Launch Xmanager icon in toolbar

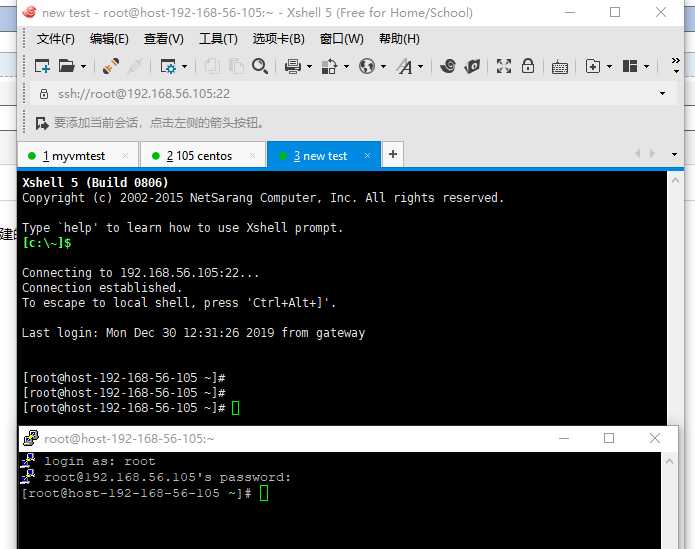(x=472, y=66)
